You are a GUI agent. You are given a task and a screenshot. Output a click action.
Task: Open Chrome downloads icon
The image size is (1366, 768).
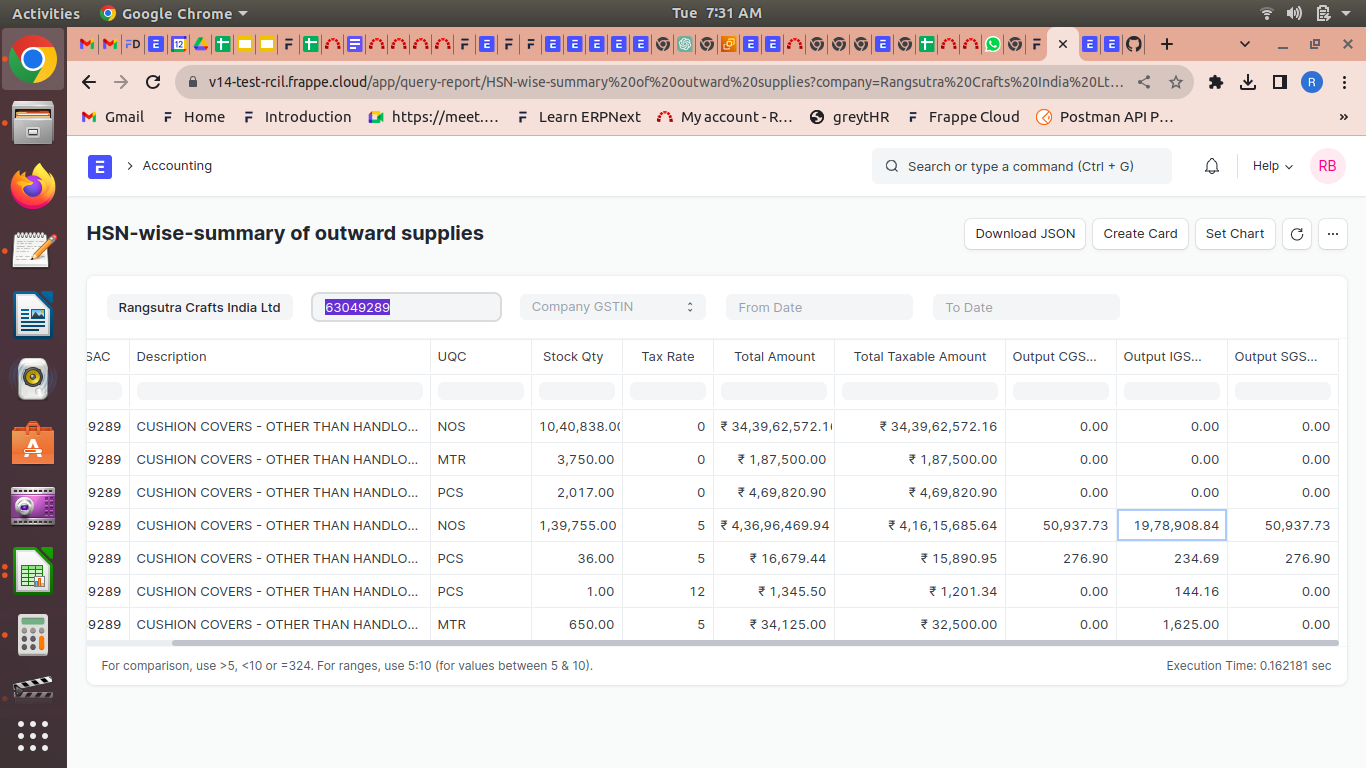1248,82
